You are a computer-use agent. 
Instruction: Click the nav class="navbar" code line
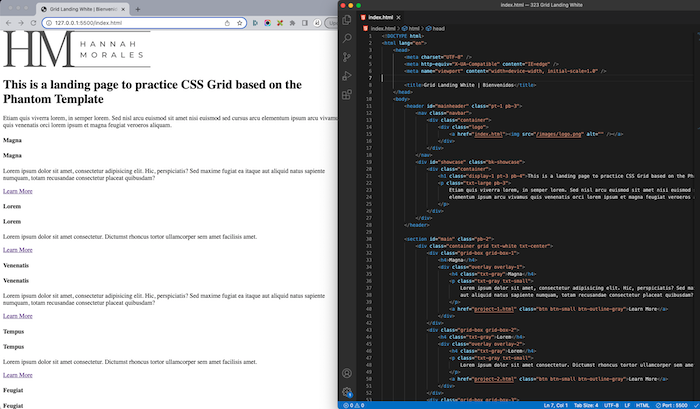point(443,113)
